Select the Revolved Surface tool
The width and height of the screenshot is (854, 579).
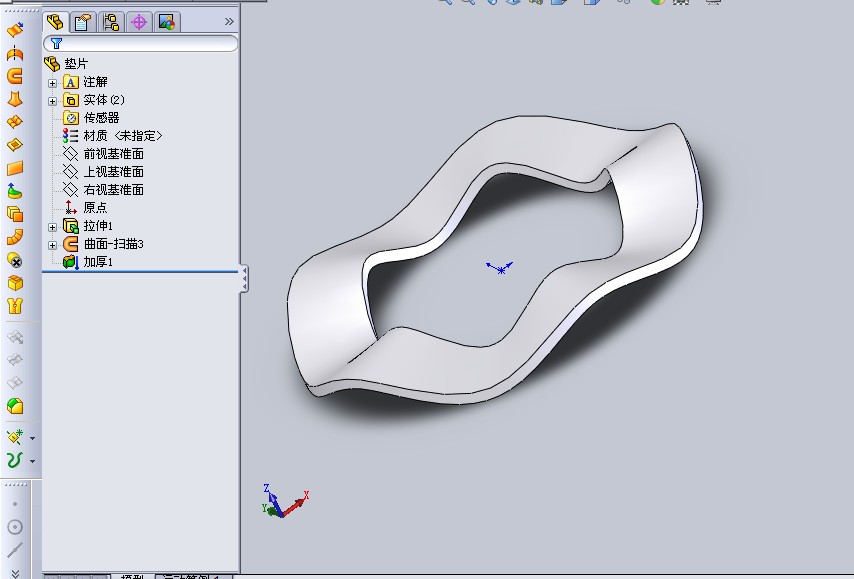[x=15, y=53]
